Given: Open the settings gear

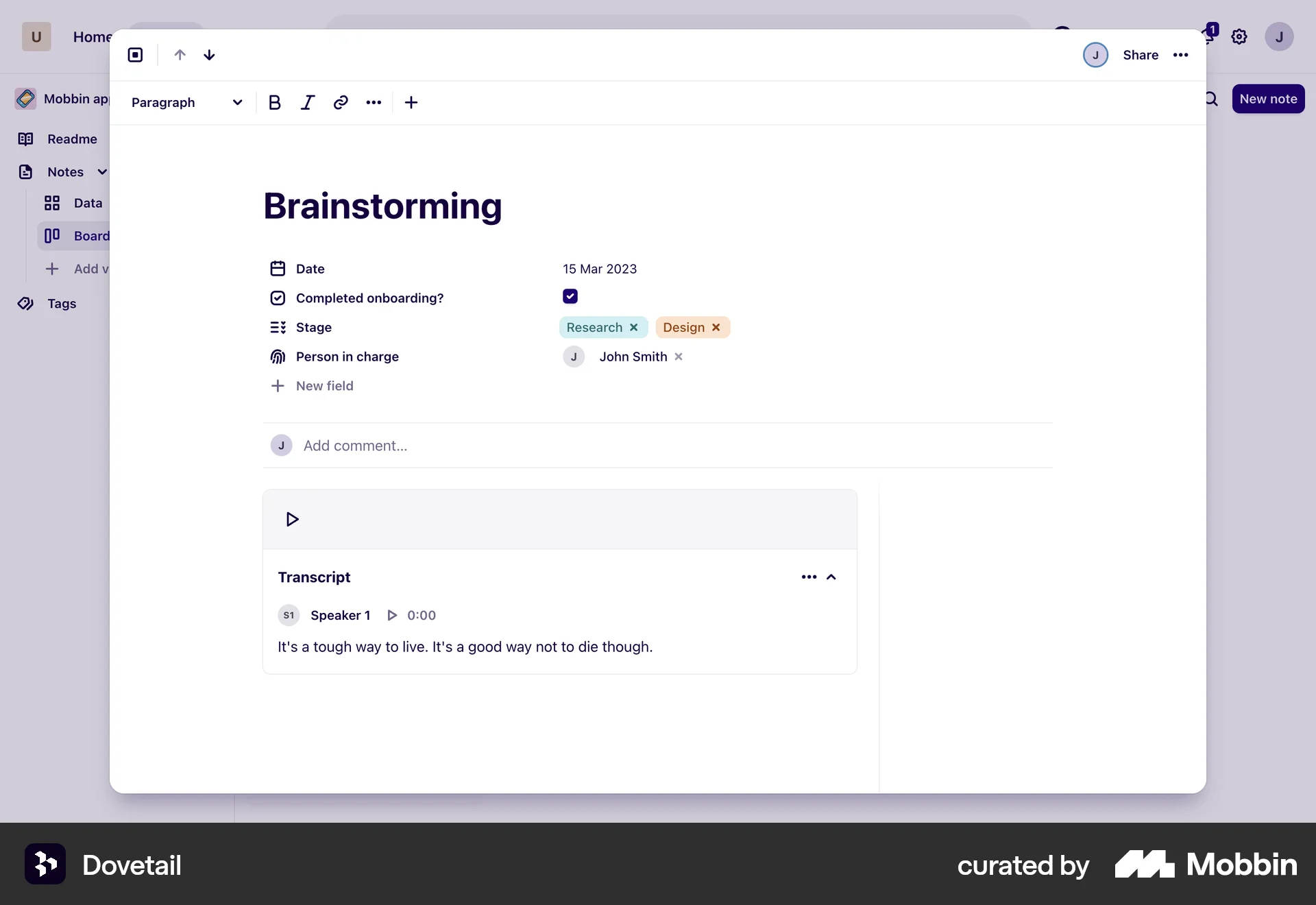Looking at the screenshot, I should coord(1239,37).
